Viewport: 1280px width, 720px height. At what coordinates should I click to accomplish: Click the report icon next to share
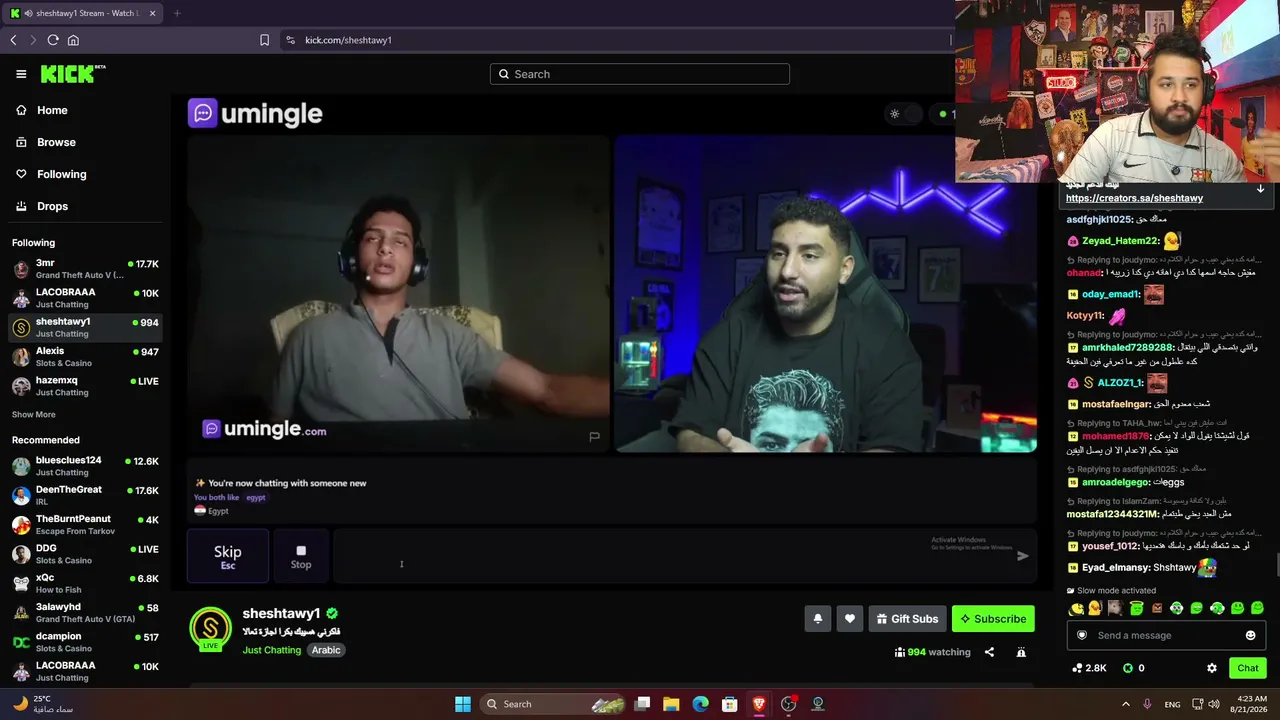pos(1021,652)
